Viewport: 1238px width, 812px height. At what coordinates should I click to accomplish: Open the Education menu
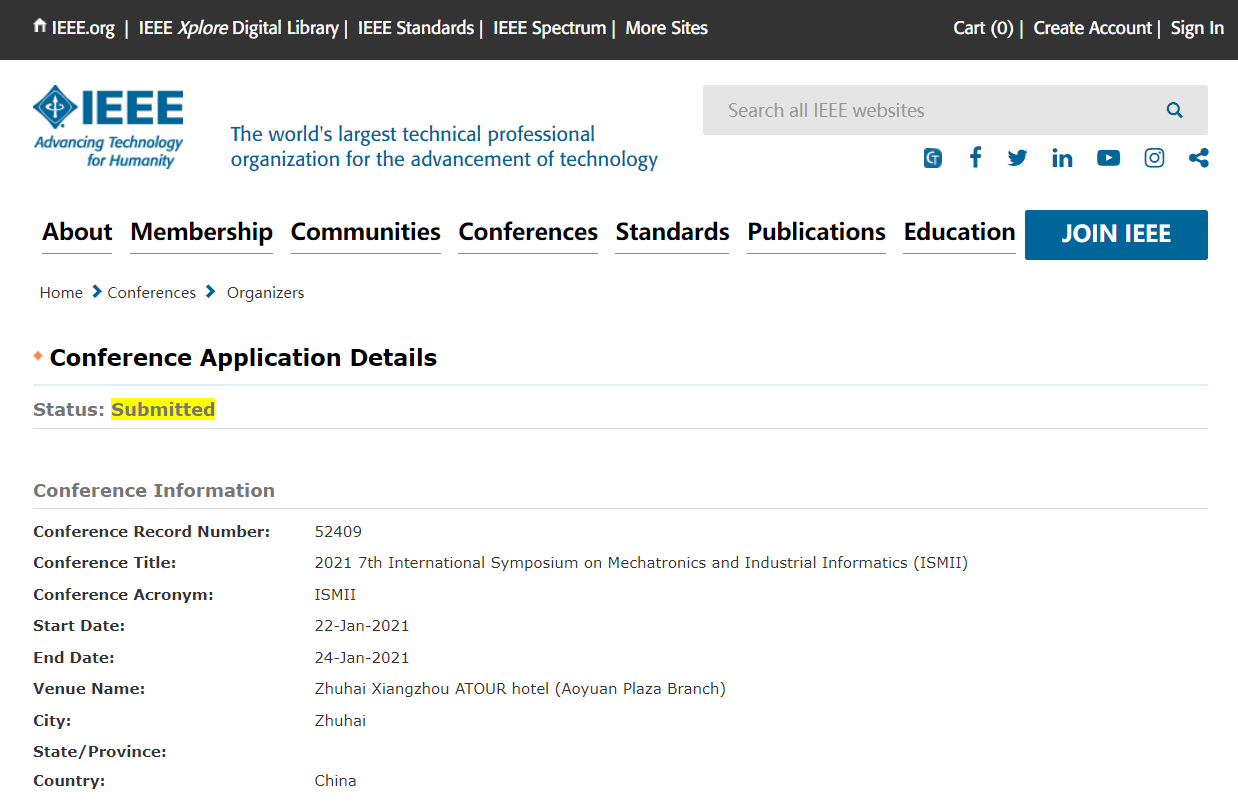tap(959, 232)
